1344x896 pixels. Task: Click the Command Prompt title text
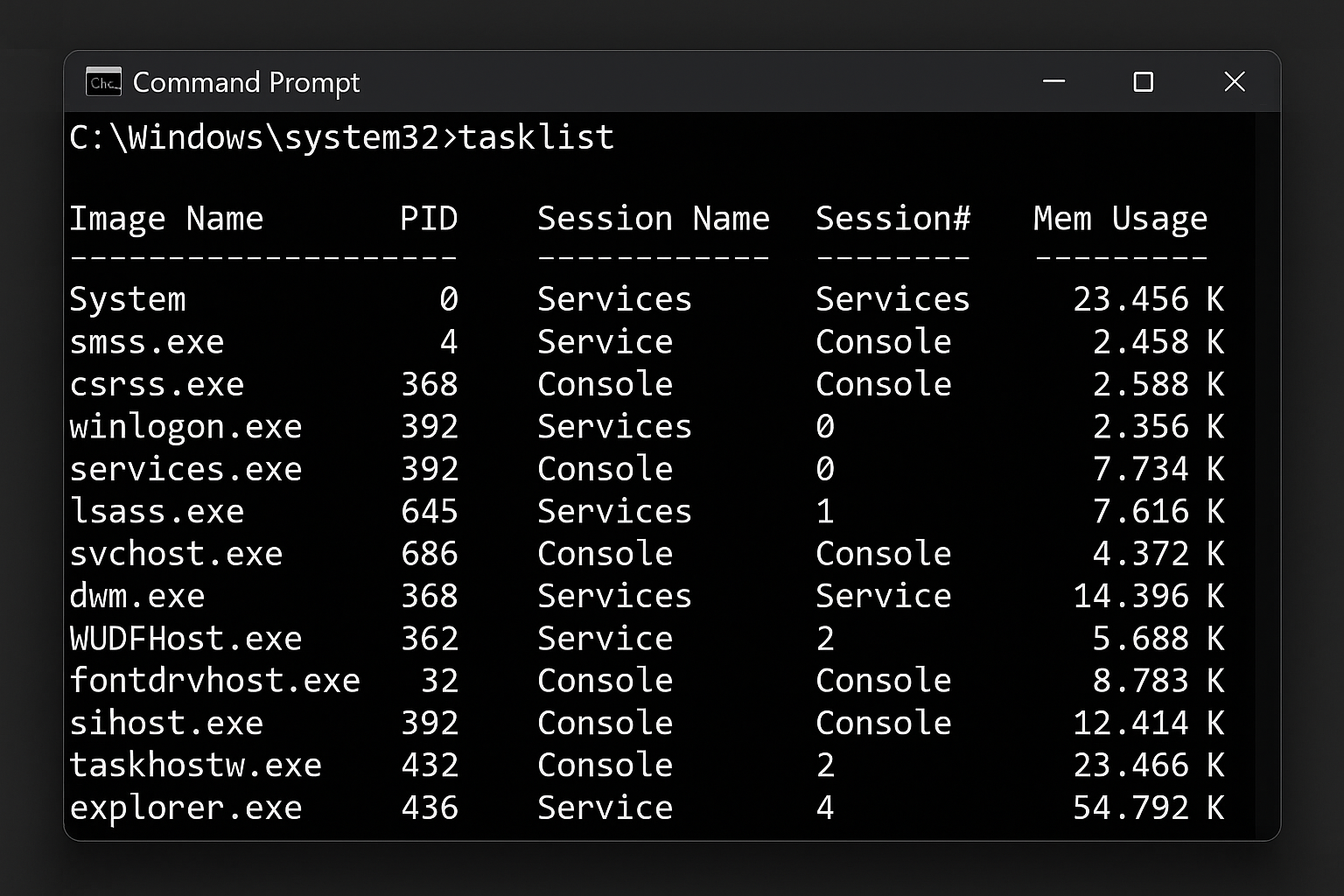[x=246, y=81]
